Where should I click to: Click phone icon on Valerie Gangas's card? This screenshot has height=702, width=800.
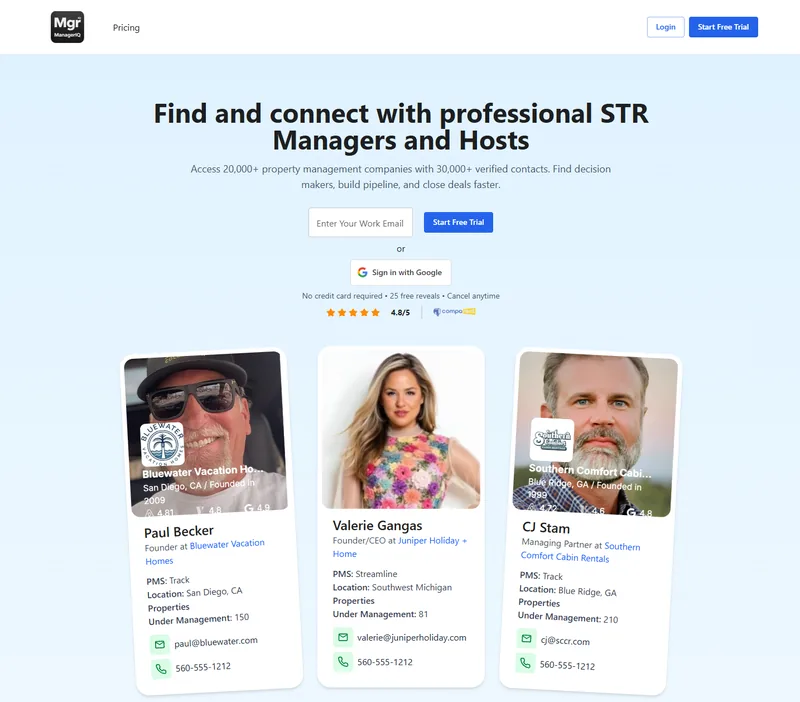(343, 662)
